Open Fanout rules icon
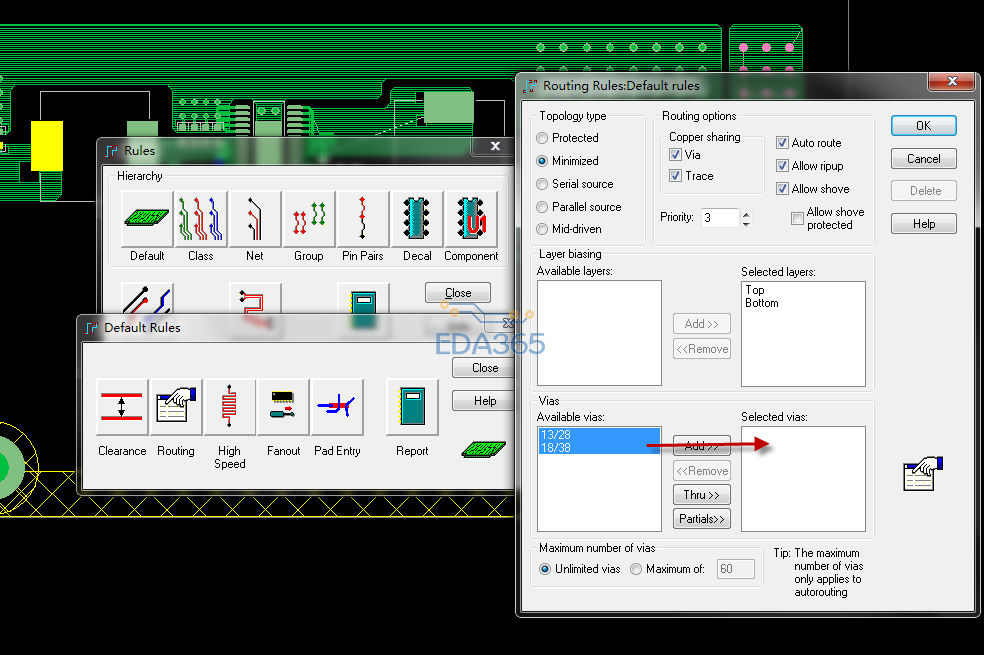 click(283, 406)
